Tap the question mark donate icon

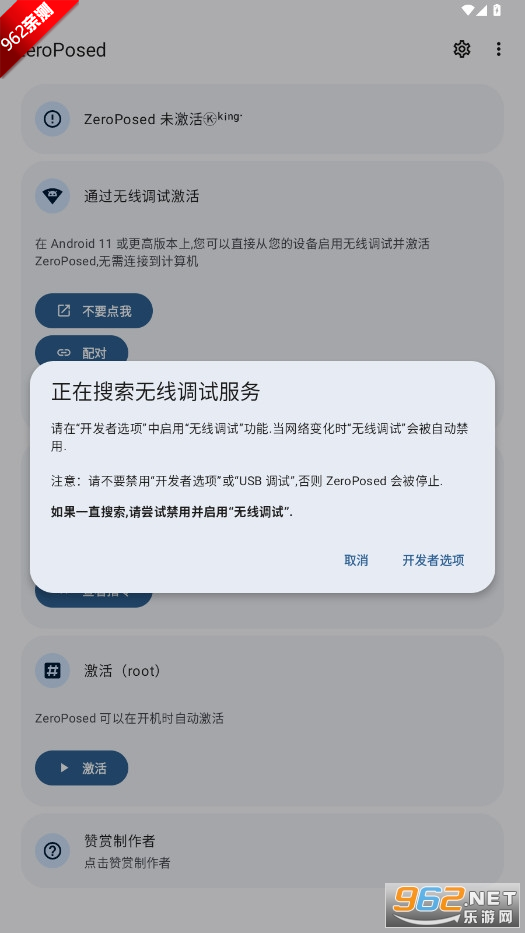tap(52, 851)
